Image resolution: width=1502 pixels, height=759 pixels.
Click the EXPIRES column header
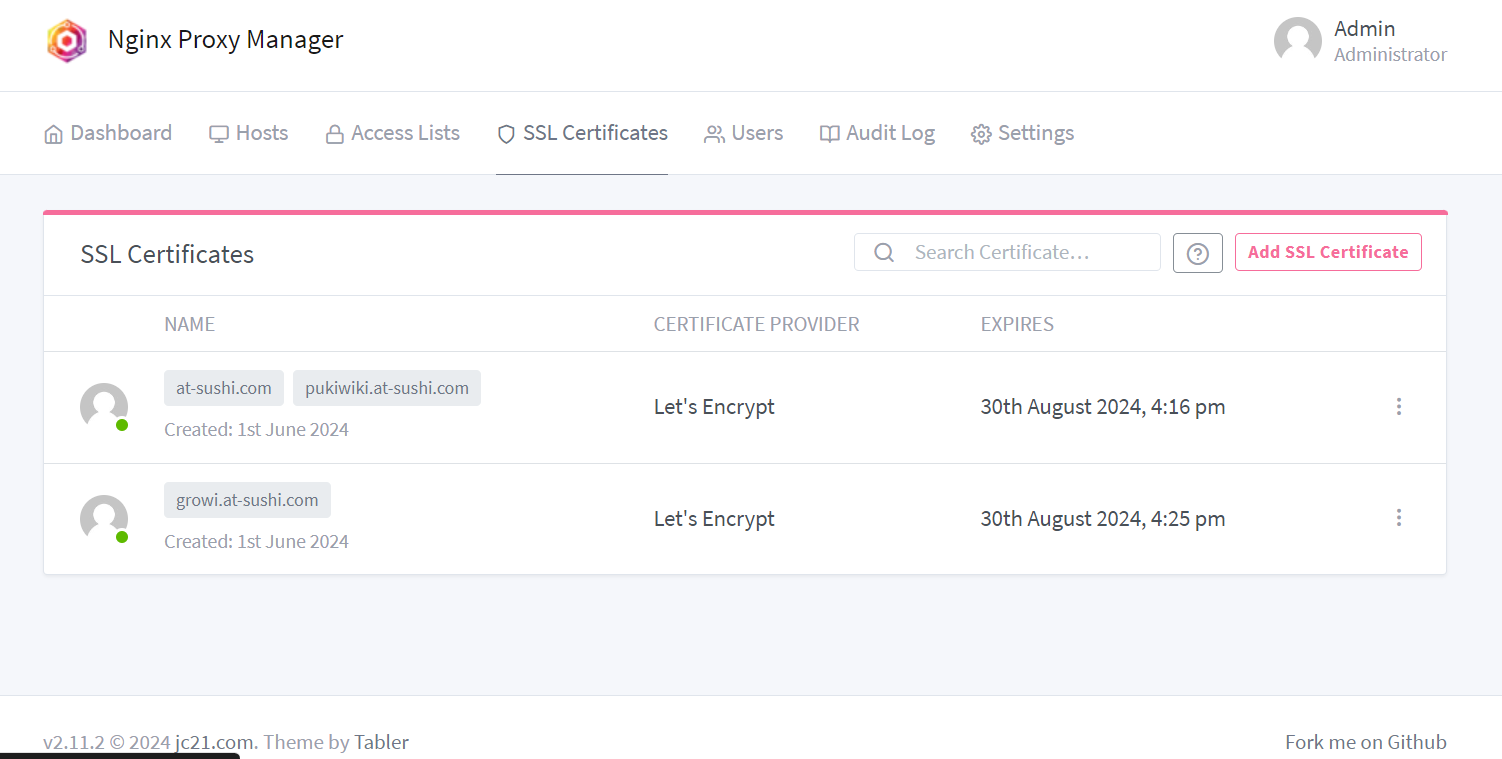click(1017, 324)
